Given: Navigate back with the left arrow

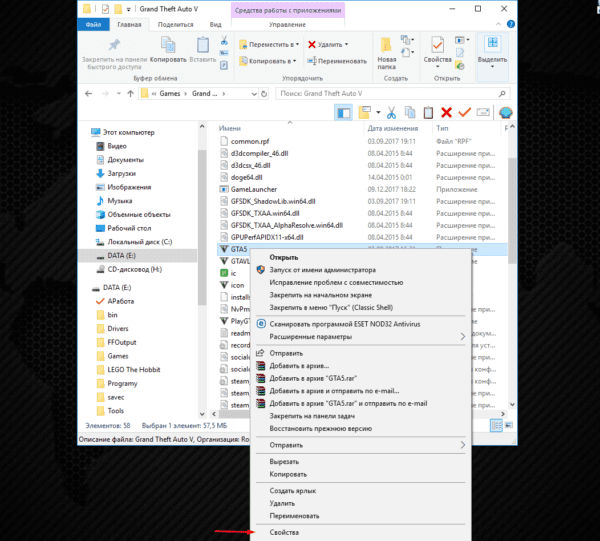Looking at the screenshot, I should pyautogui.click(x=88, y=93).
